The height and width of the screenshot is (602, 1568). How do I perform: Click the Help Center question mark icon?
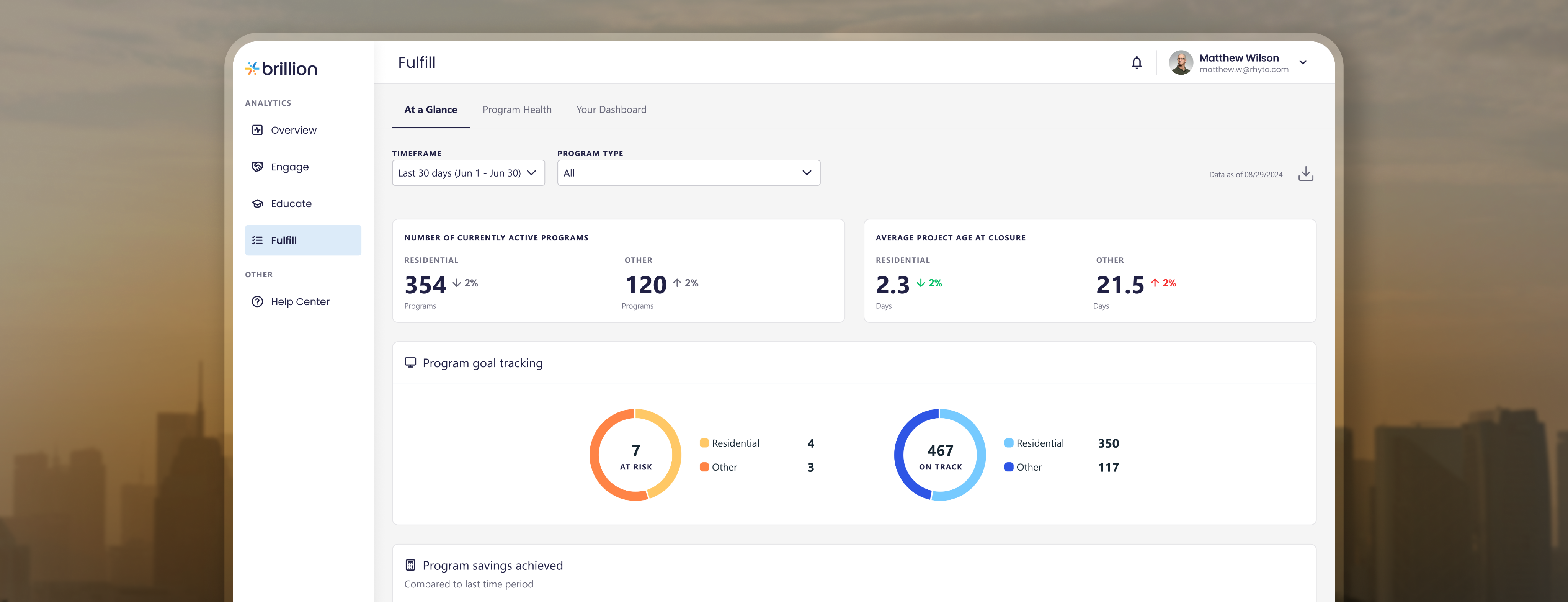258,301
